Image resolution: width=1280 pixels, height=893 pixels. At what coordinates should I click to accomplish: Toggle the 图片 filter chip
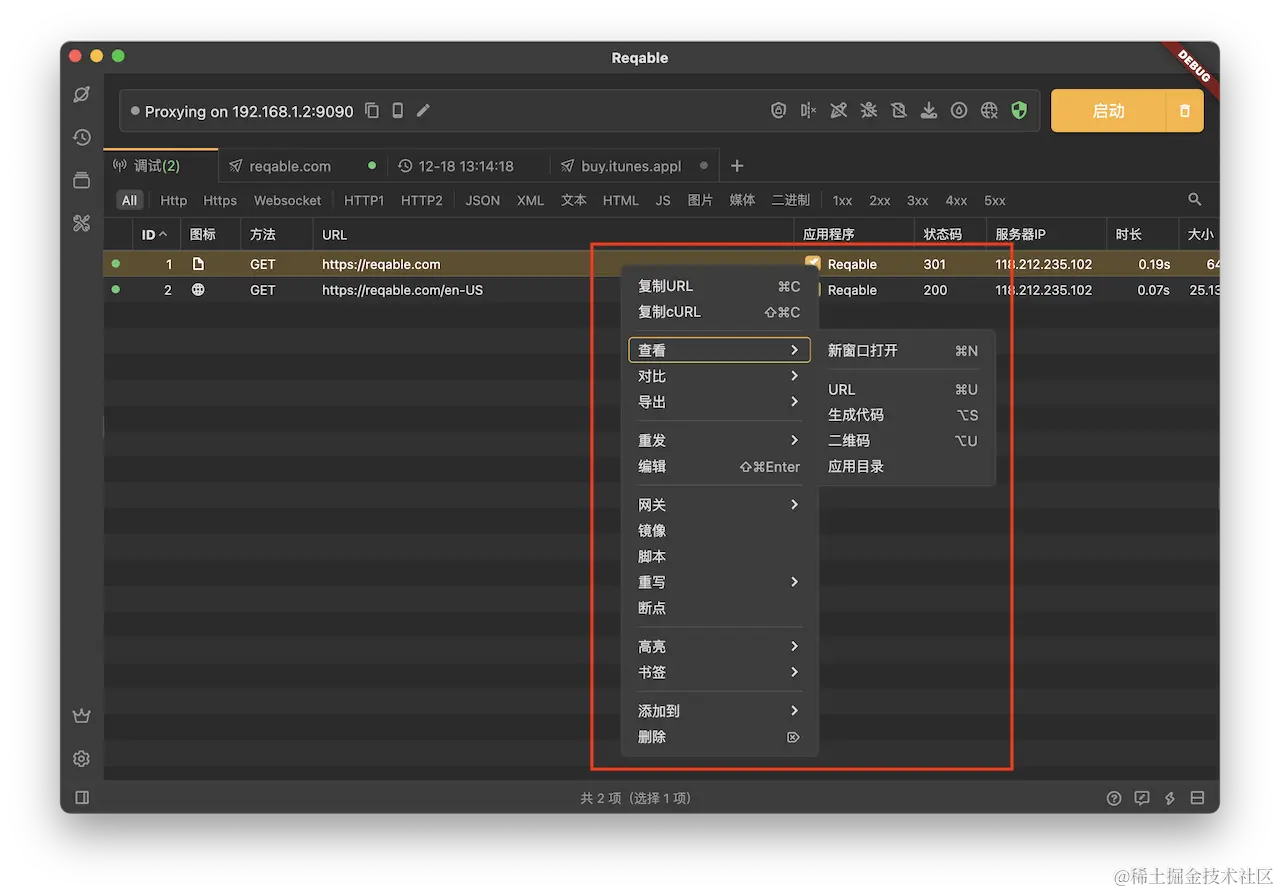click(x=701, y=200)
